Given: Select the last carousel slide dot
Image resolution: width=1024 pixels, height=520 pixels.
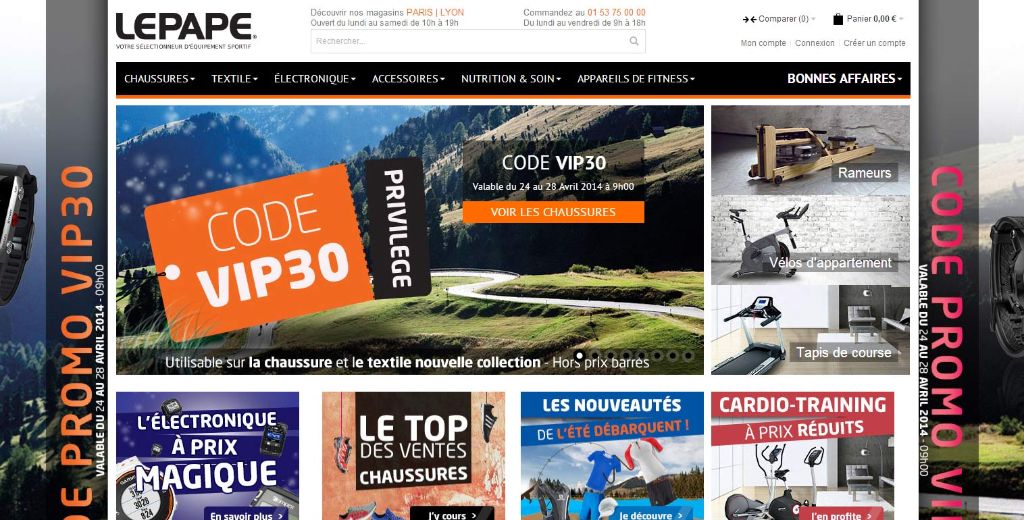Looking at the screenshot, I should [688, 355].
